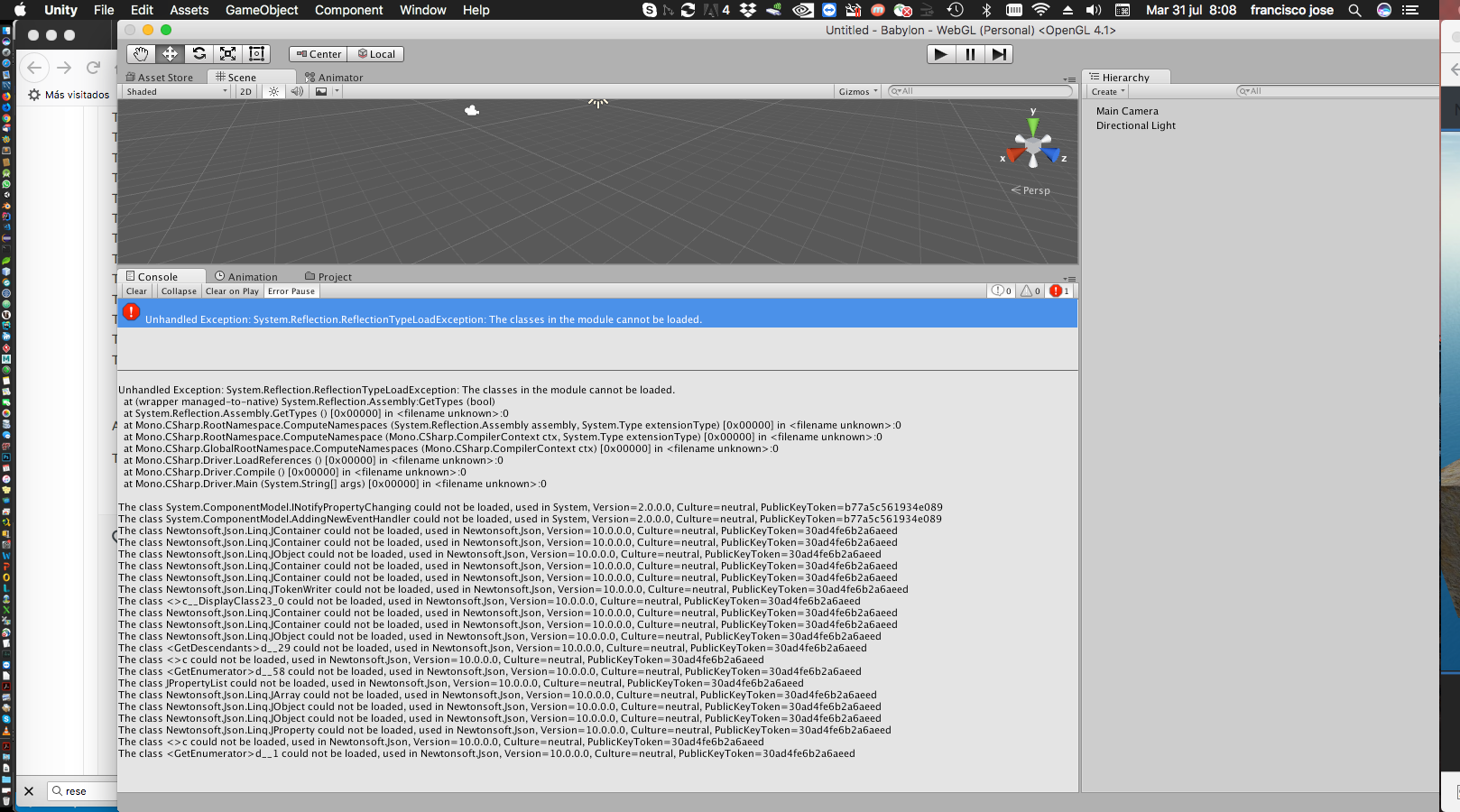Open the Project tab
Screen dimensions: 1460x812
[x=328, y=277]
